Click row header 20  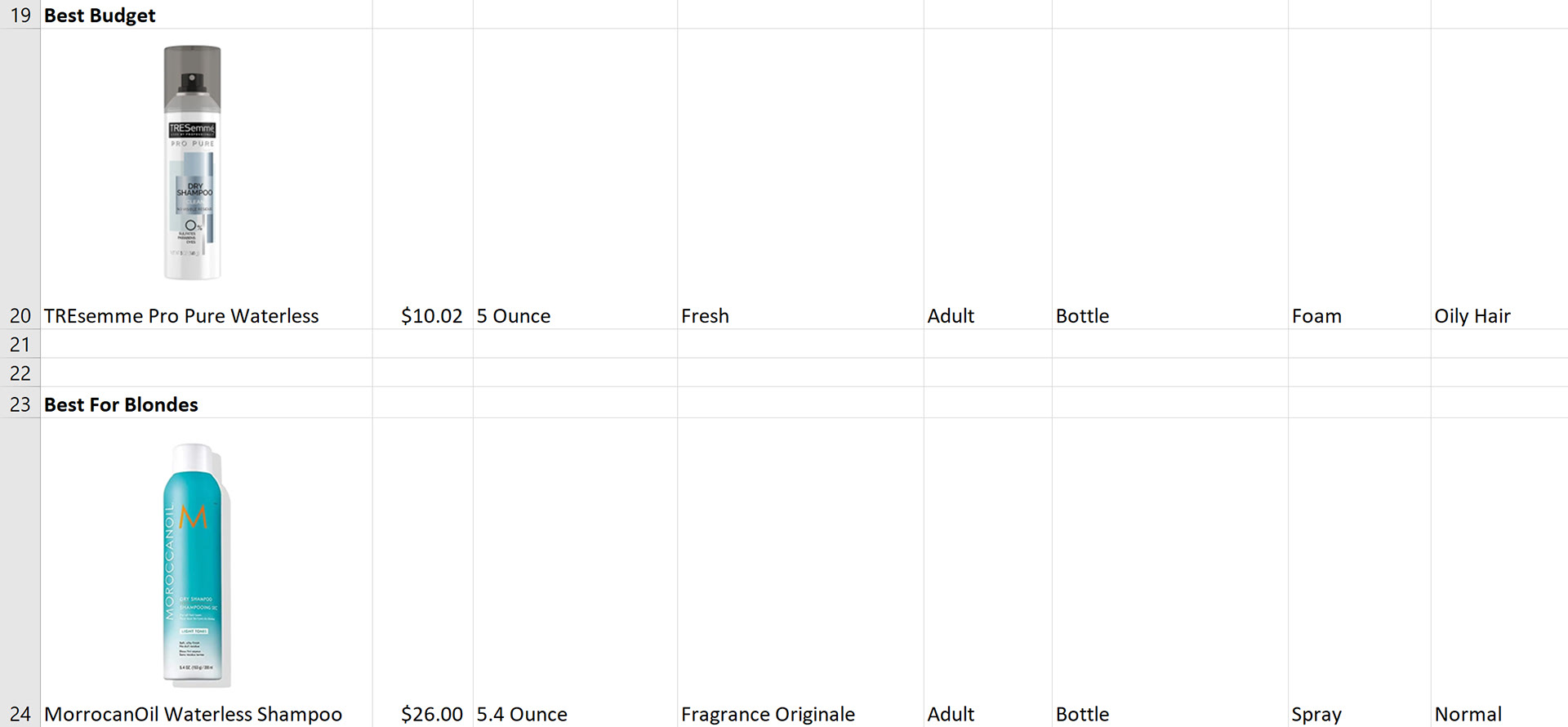point(20,179)
